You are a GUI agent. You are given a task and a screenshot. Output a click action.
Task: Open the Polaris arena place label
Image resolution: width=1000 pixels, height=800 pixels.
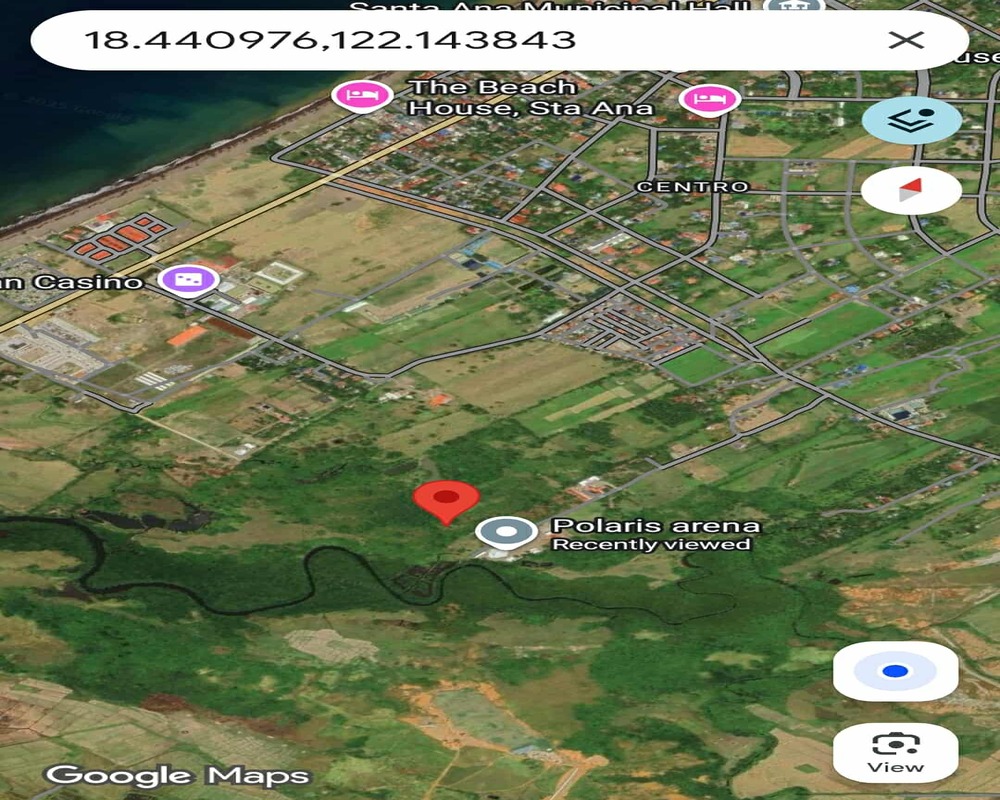(x=655, y=525)
